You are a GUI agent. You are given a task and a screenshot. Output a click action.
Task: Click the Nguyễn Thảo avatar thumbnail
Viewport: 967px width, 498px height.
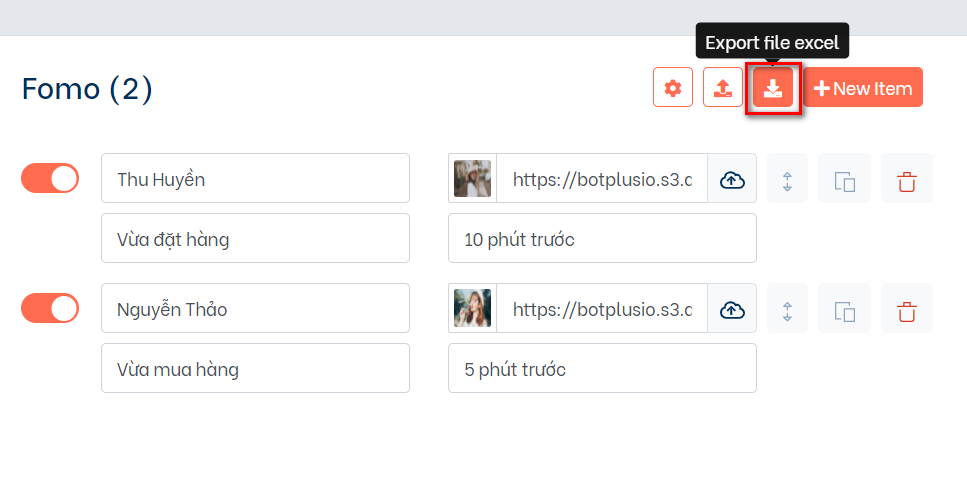point(473,309)
